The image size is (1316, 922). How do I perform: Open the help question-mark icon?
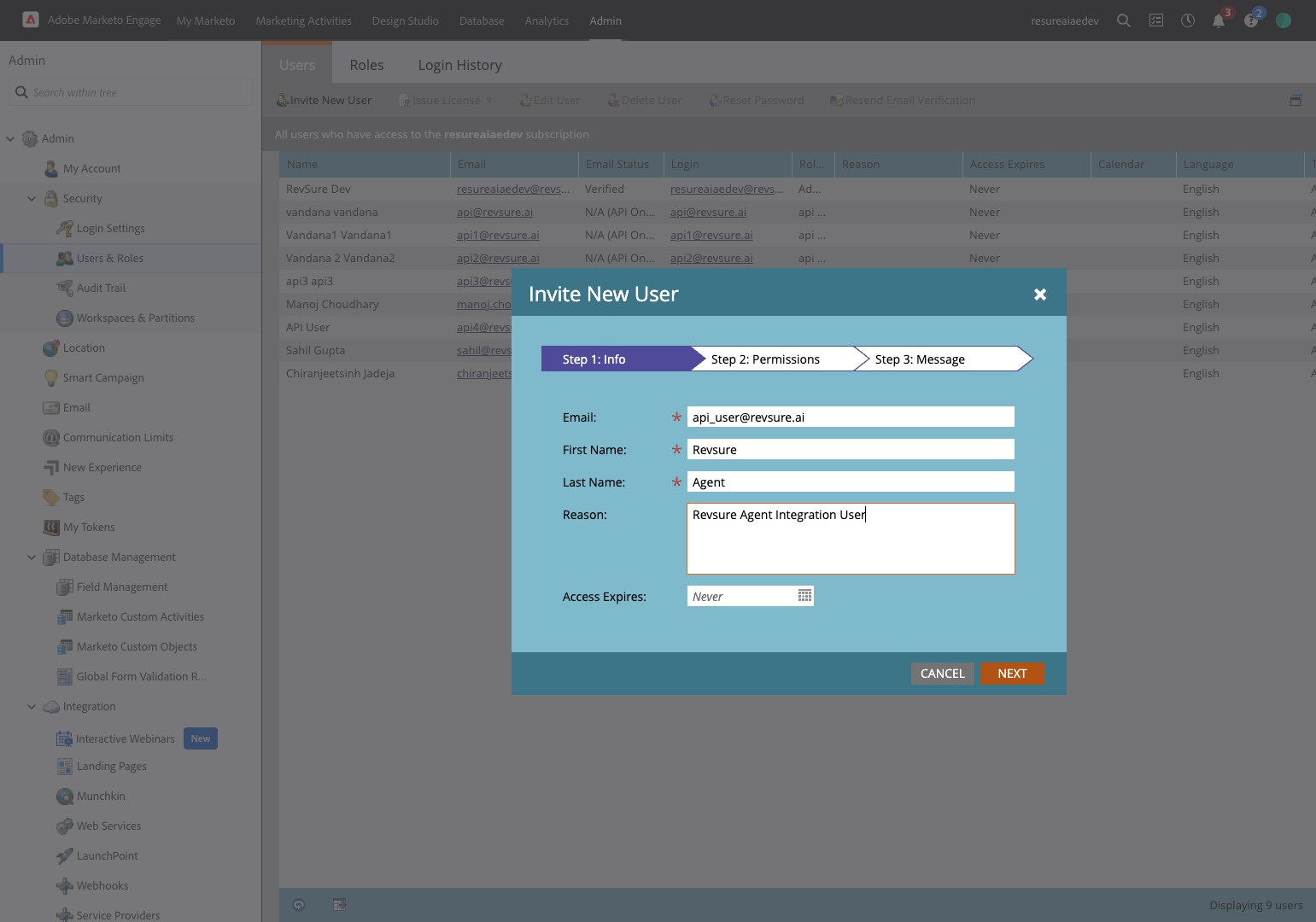pos(1251,20)
